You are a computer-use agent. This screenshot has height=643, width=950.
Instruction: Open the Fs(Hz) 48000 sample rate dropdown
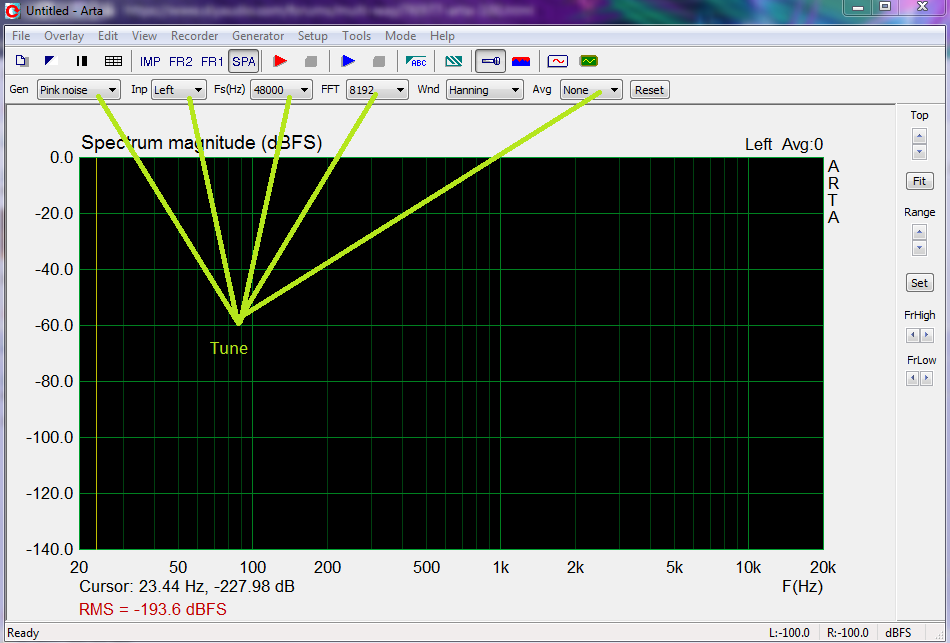(281, 90)
